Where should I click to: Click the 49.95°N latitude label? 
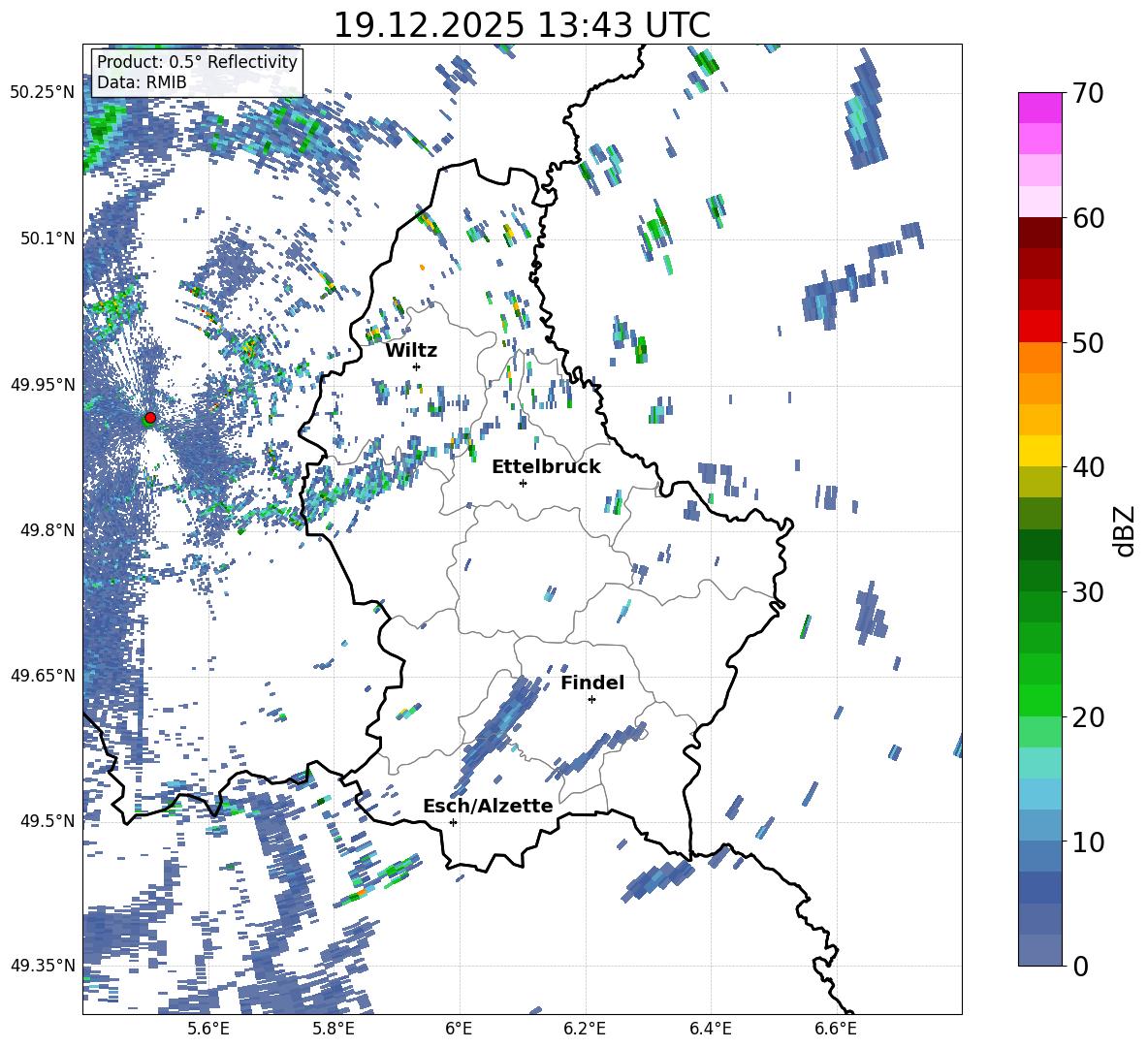pyautogui.click(x=43, y=384)
